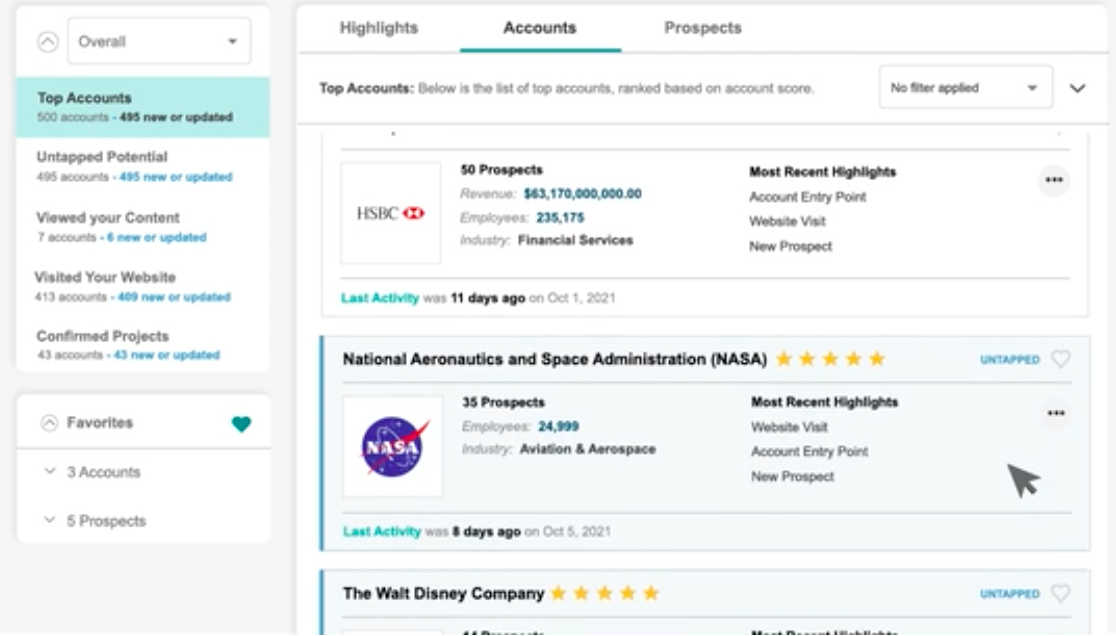This screenshot has width=1116, height=636.
Task: Switch to the Accounts tab
Action: tap(539, 28)
